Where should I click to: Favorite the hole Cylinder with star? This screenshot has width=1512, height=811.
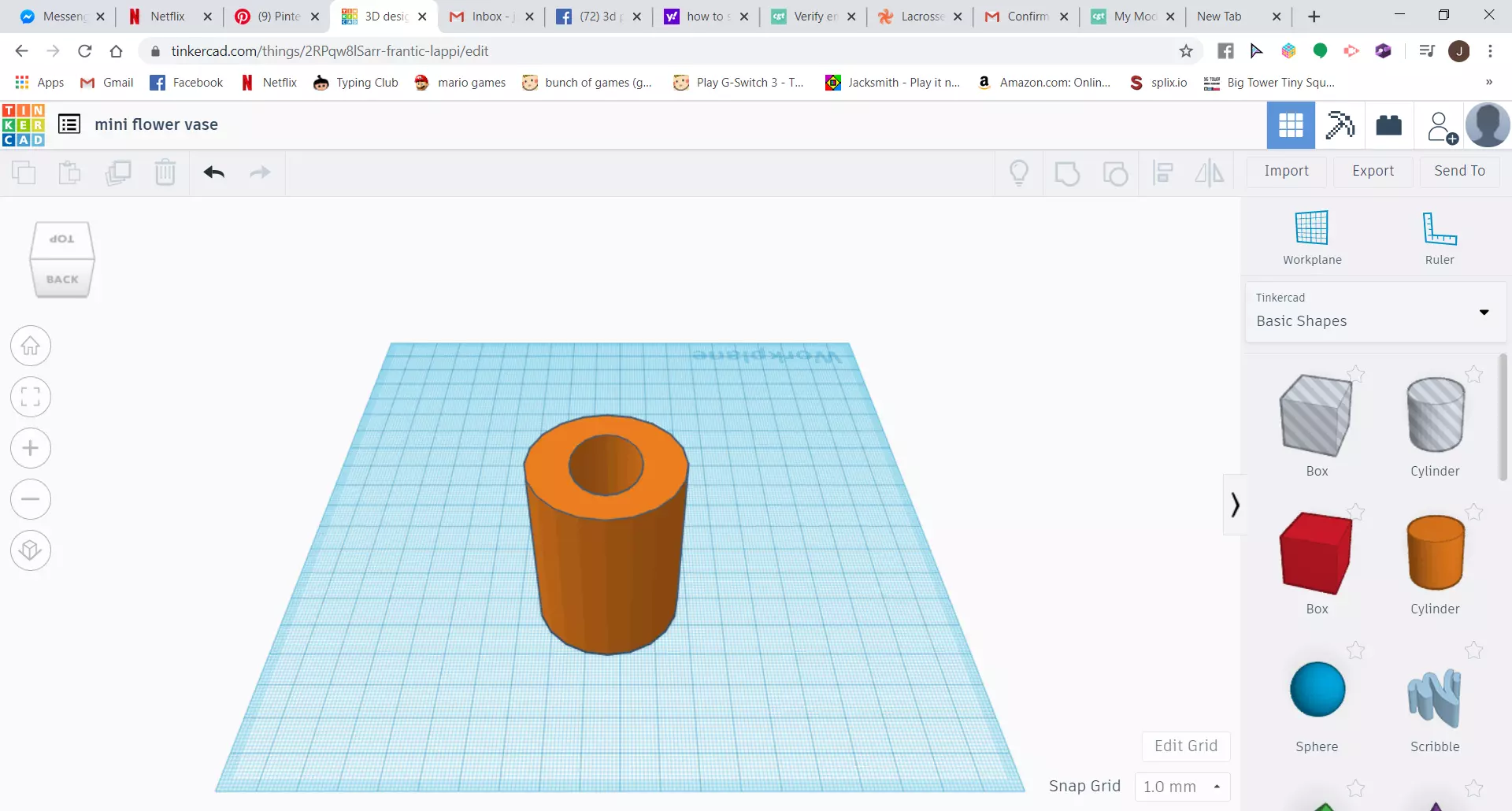1473,374
